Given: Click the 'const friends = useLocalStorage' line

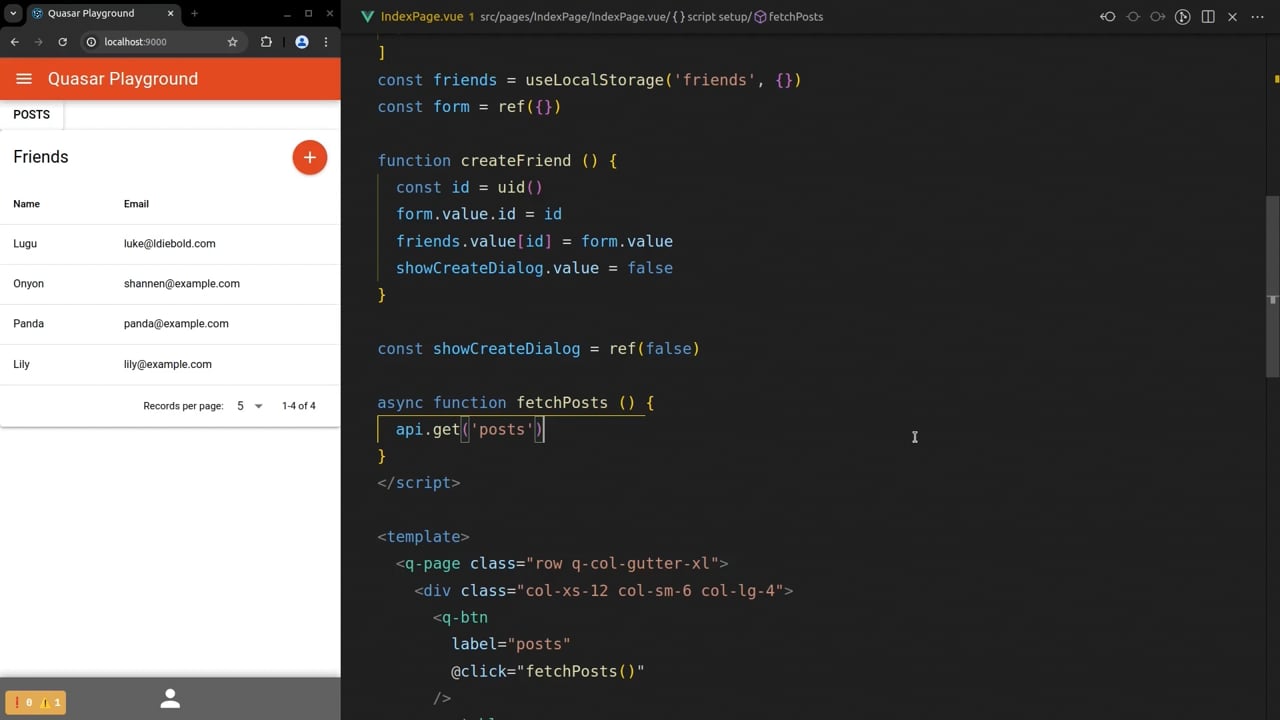Looking at the screenshot, I should pos(590,79).
